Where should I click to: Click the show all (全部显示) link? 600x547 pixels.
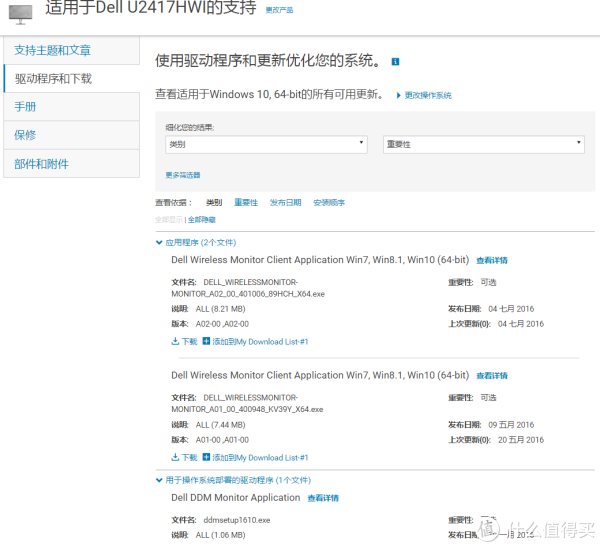click(169, 220)
